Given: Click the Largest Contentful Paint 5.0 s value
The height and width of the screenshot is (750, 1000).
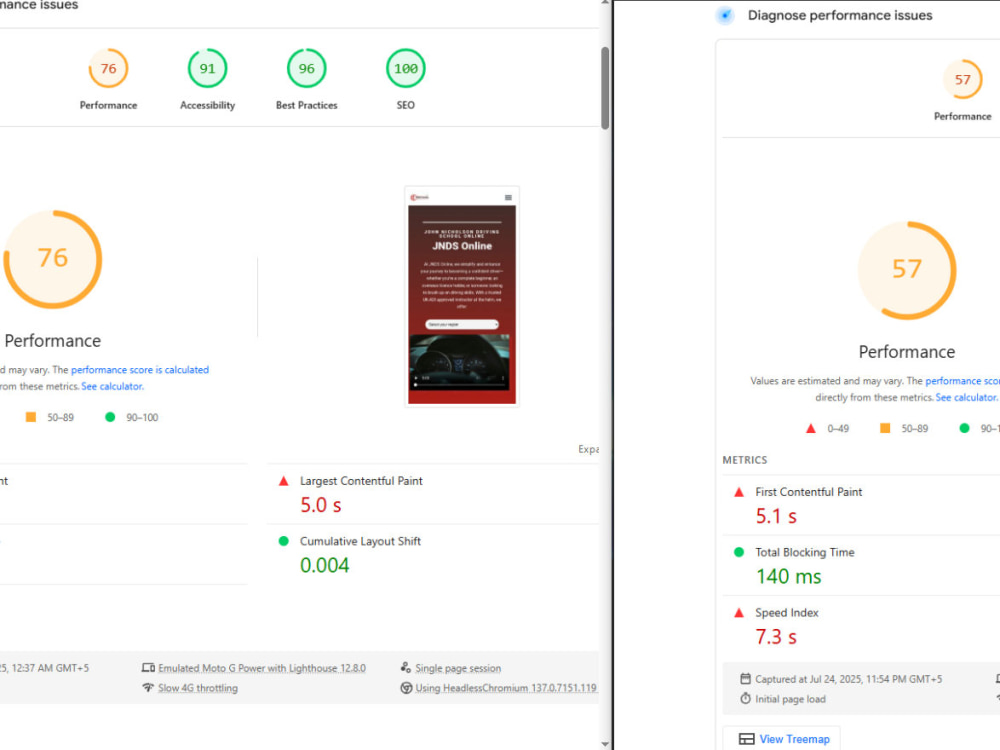Looking at the screenshot, I should click(321, 505).
